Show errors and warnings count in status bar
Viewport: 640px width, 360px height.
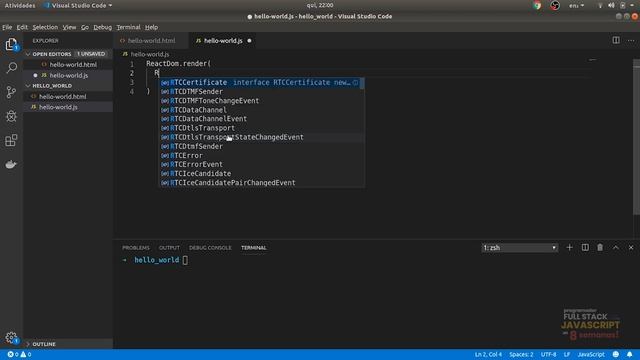pos(20,354)
